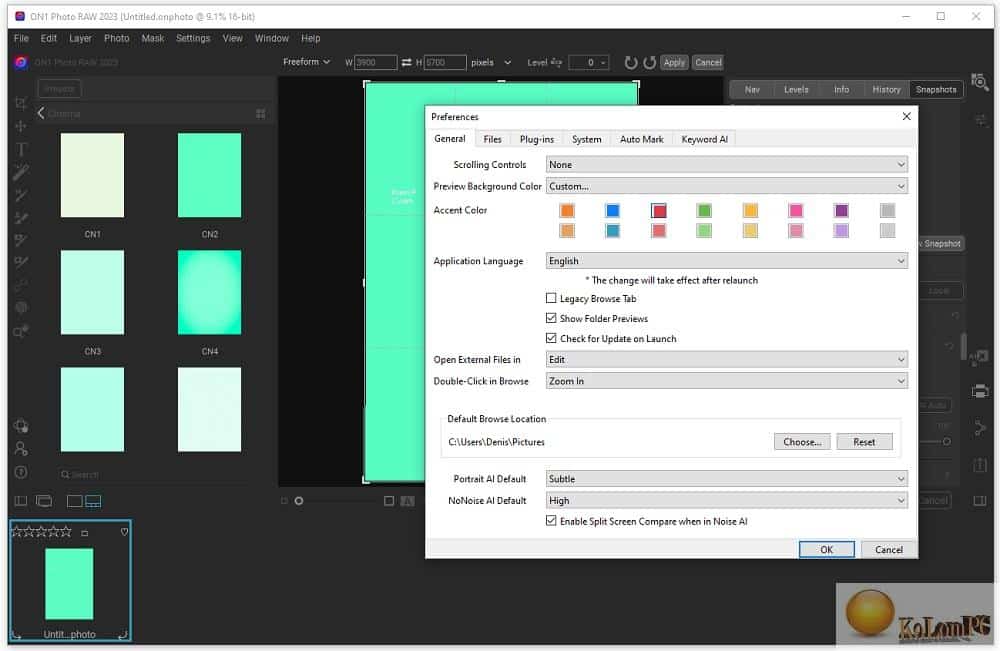Pick the blue accent color swatch

click(x=613, y=210)
